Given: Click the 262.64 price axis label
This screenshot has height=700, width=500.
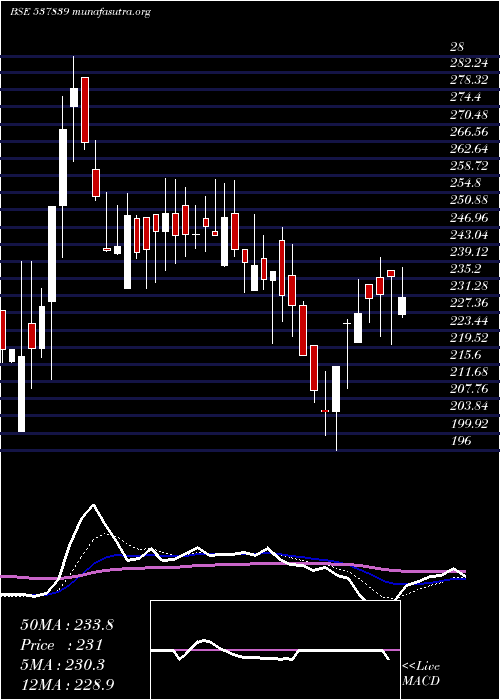Looking at the screenshot, I should pos(467,148).
